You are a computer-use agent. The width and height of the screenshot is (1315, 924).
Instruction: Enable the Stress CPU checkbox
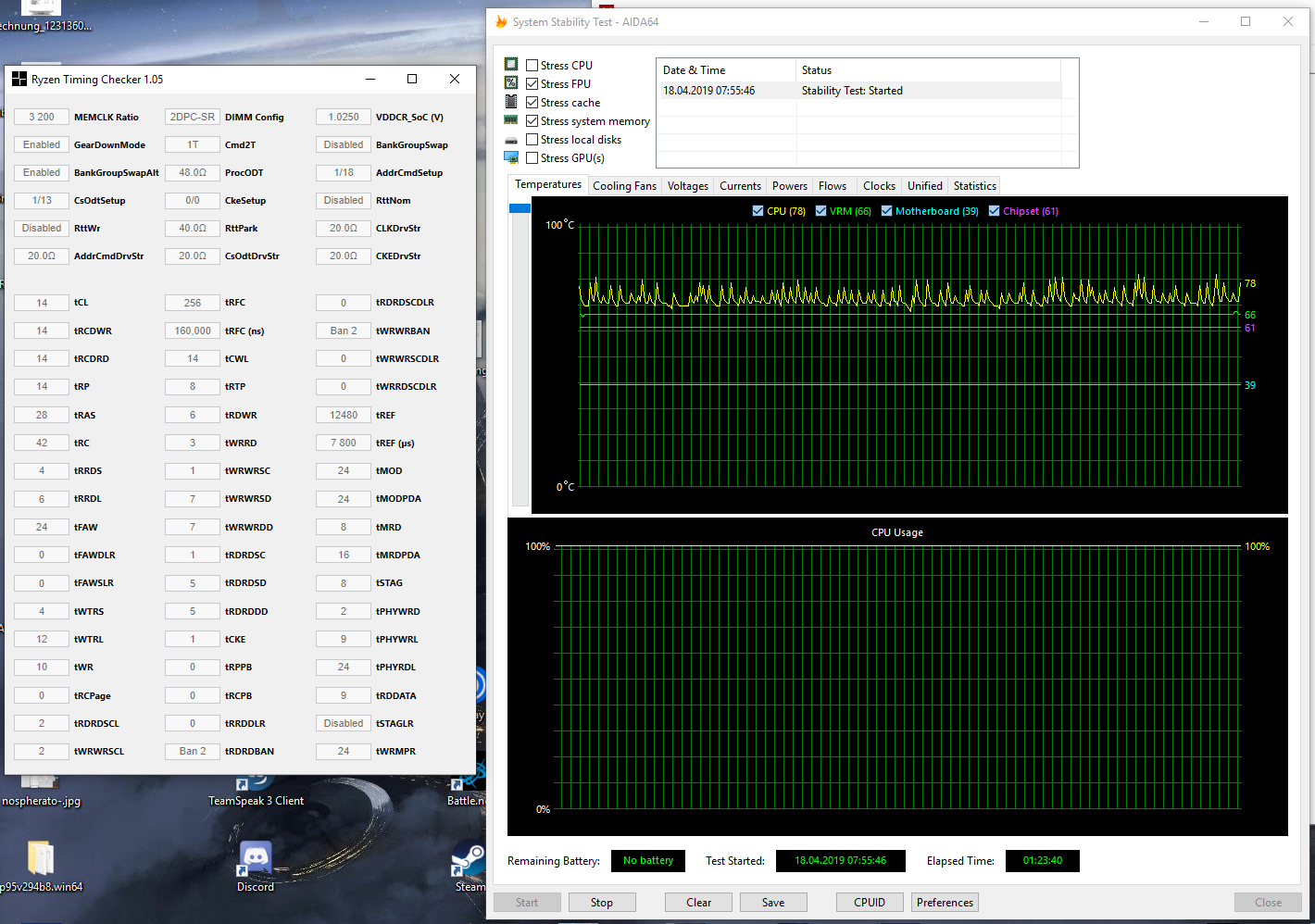click(x=532, y=66)
